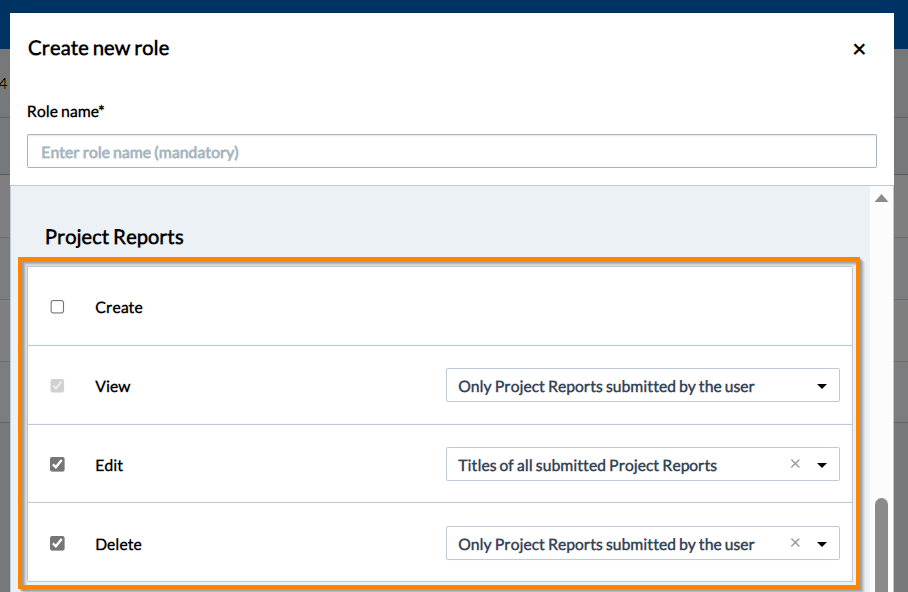The width and height of the screenshot is (908, 592).
Task: Click the clear icon on the Edit dropdown
Action: pos(795,464)
